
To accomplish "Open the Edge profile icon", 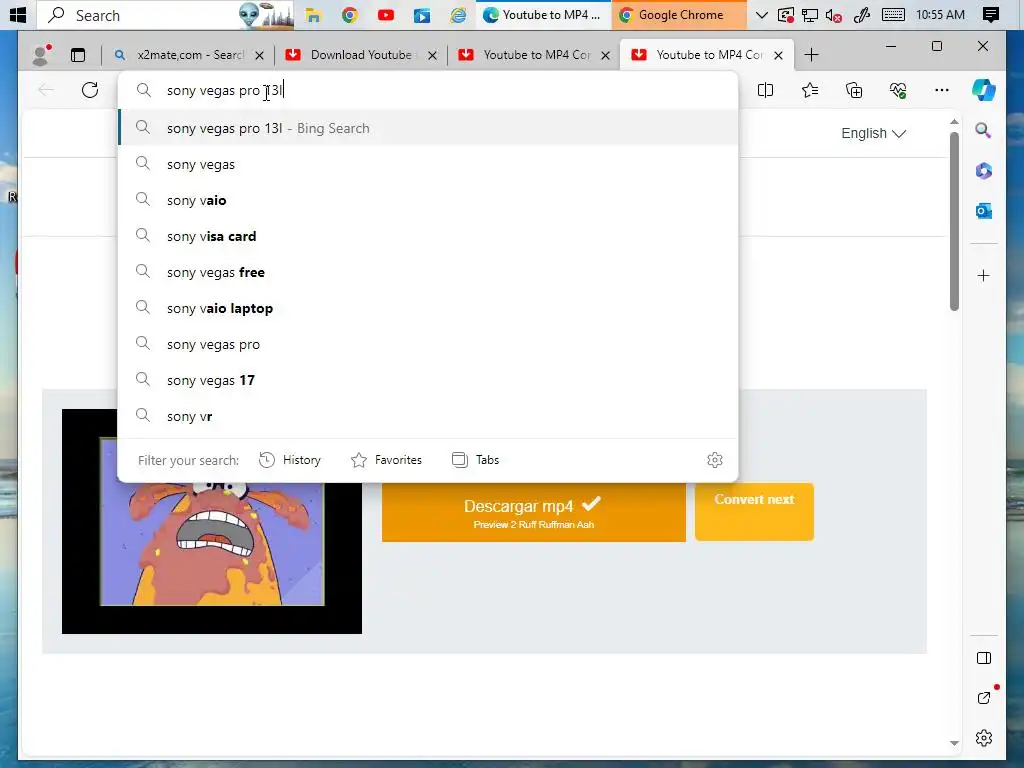I will [x=41, y=55].
